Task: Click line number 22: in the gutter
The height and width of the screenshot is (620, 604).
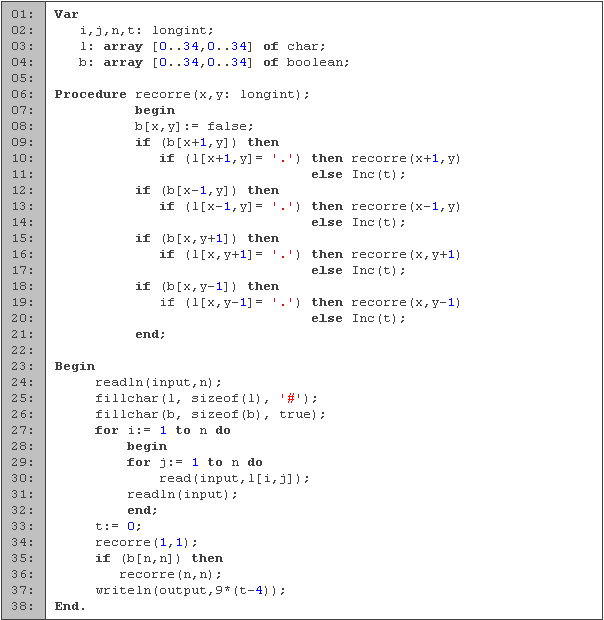Action: (23, 350)
